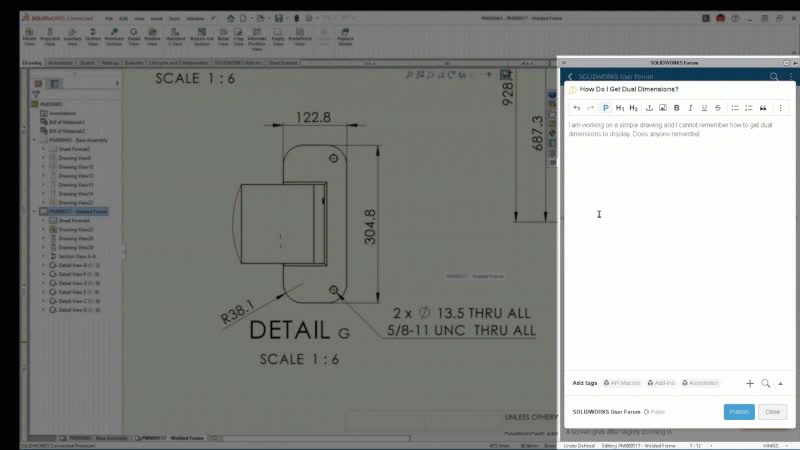Expand Section View A-A tree node
Viewport: 800px width, 450px height.
pyautogui.click(x=43, y=256)
